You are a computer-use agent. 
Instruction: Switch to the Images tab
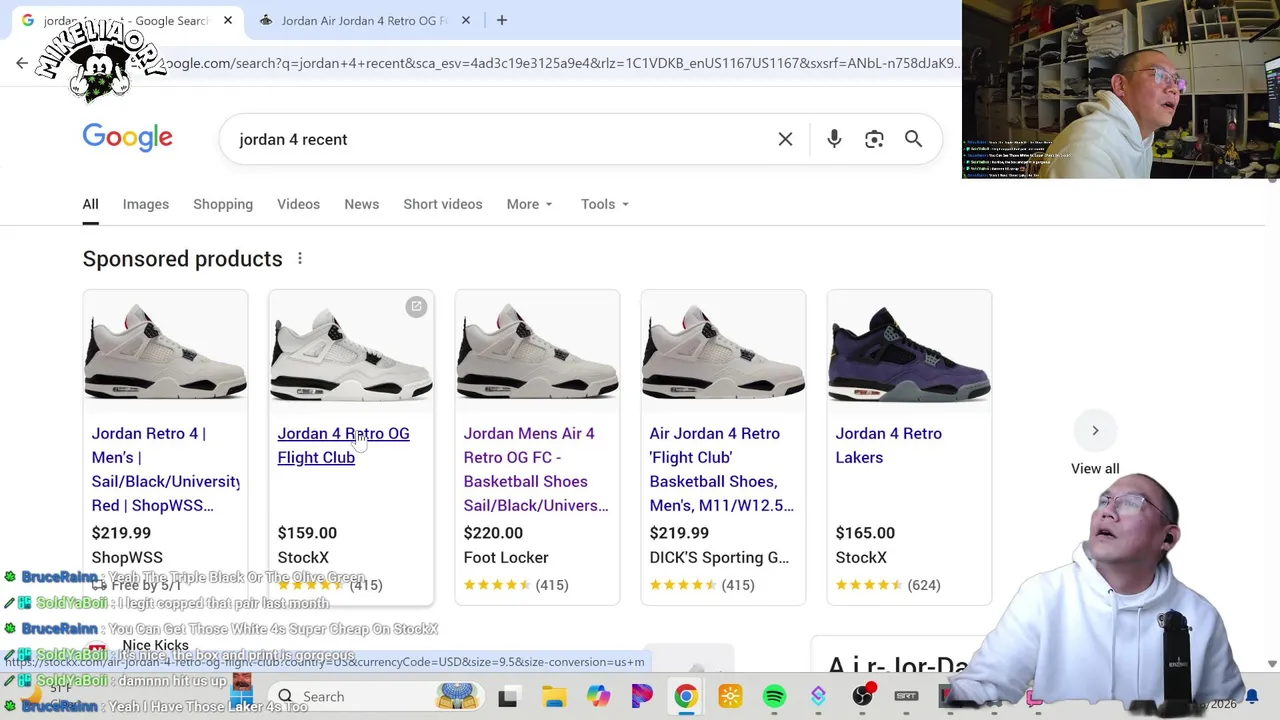145,204
